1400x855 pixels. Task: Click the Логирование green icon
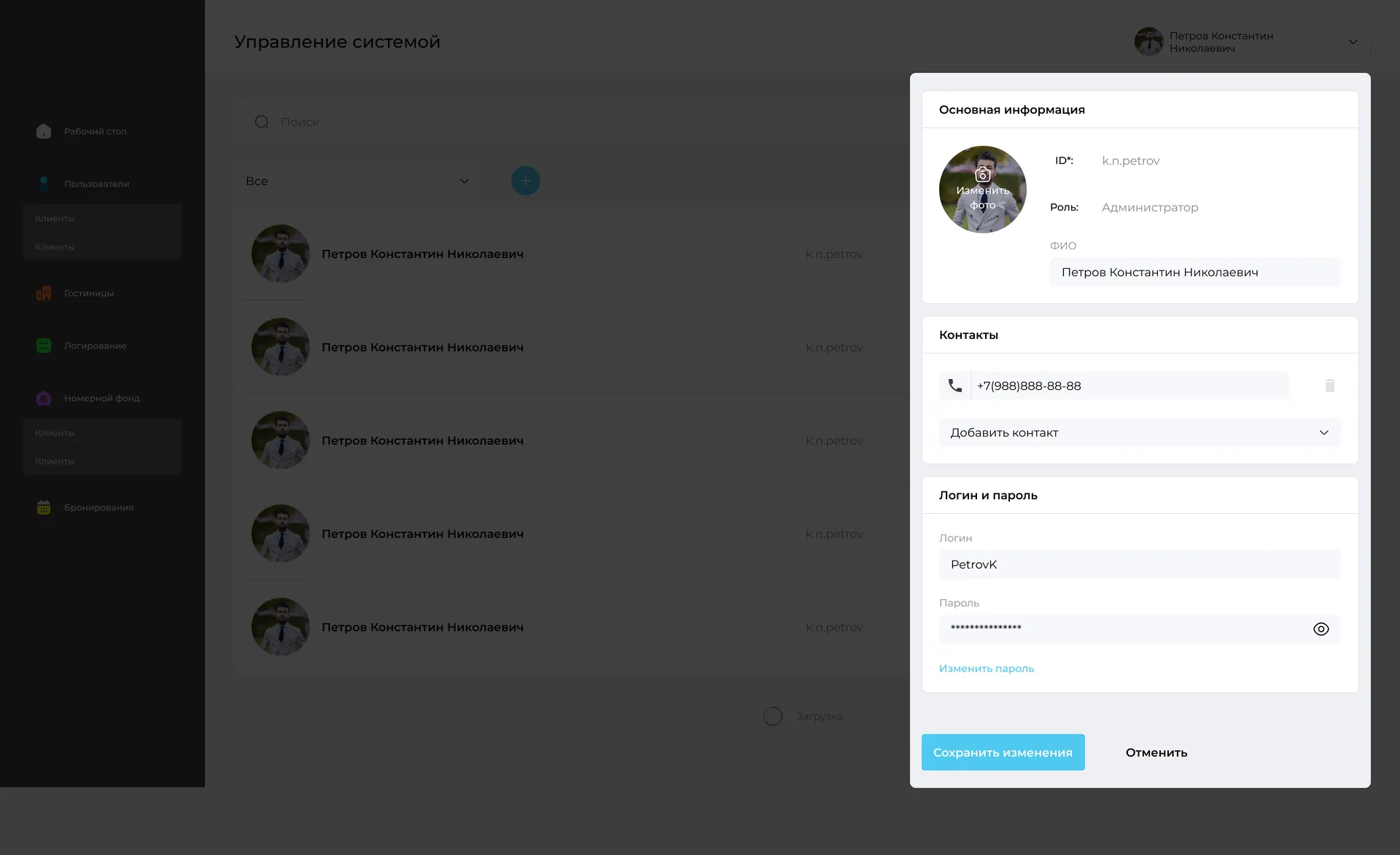tap(44, 345)
